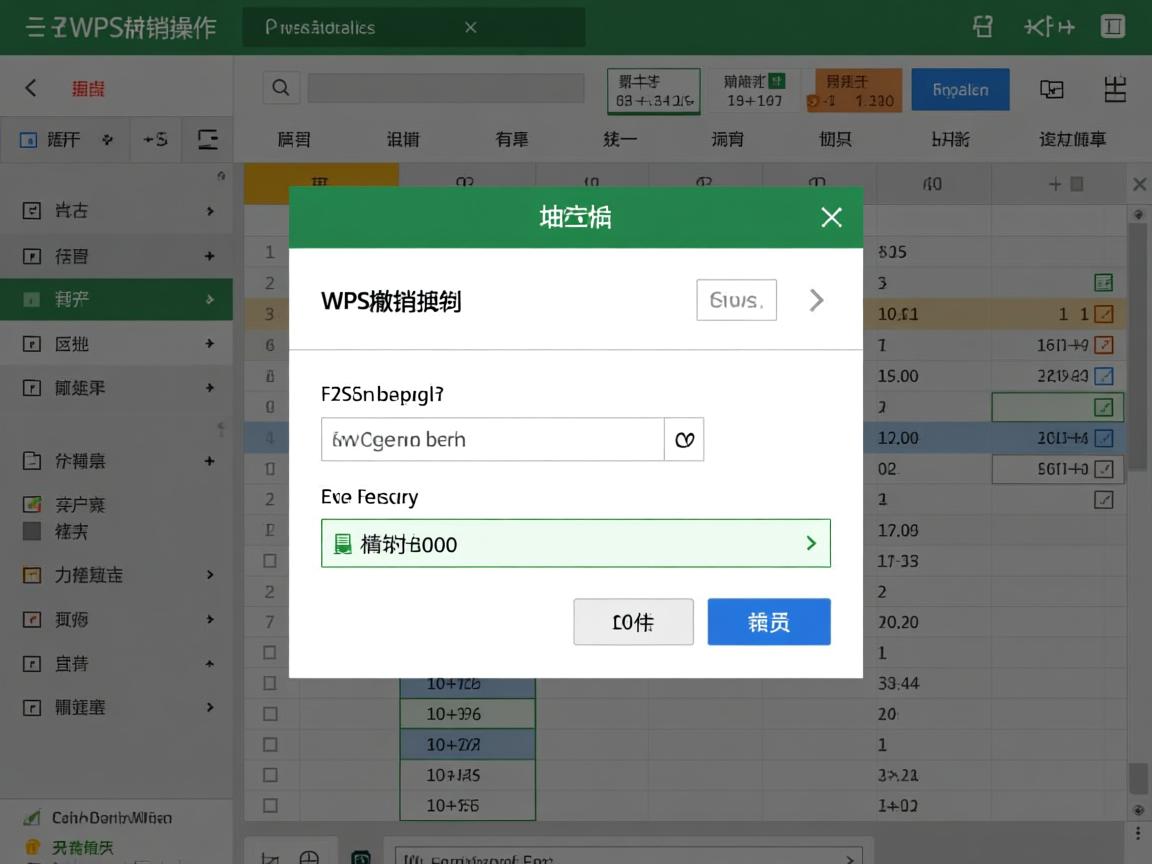
Task: Click the back arrow above the sidebar
Action: [29, 88]
